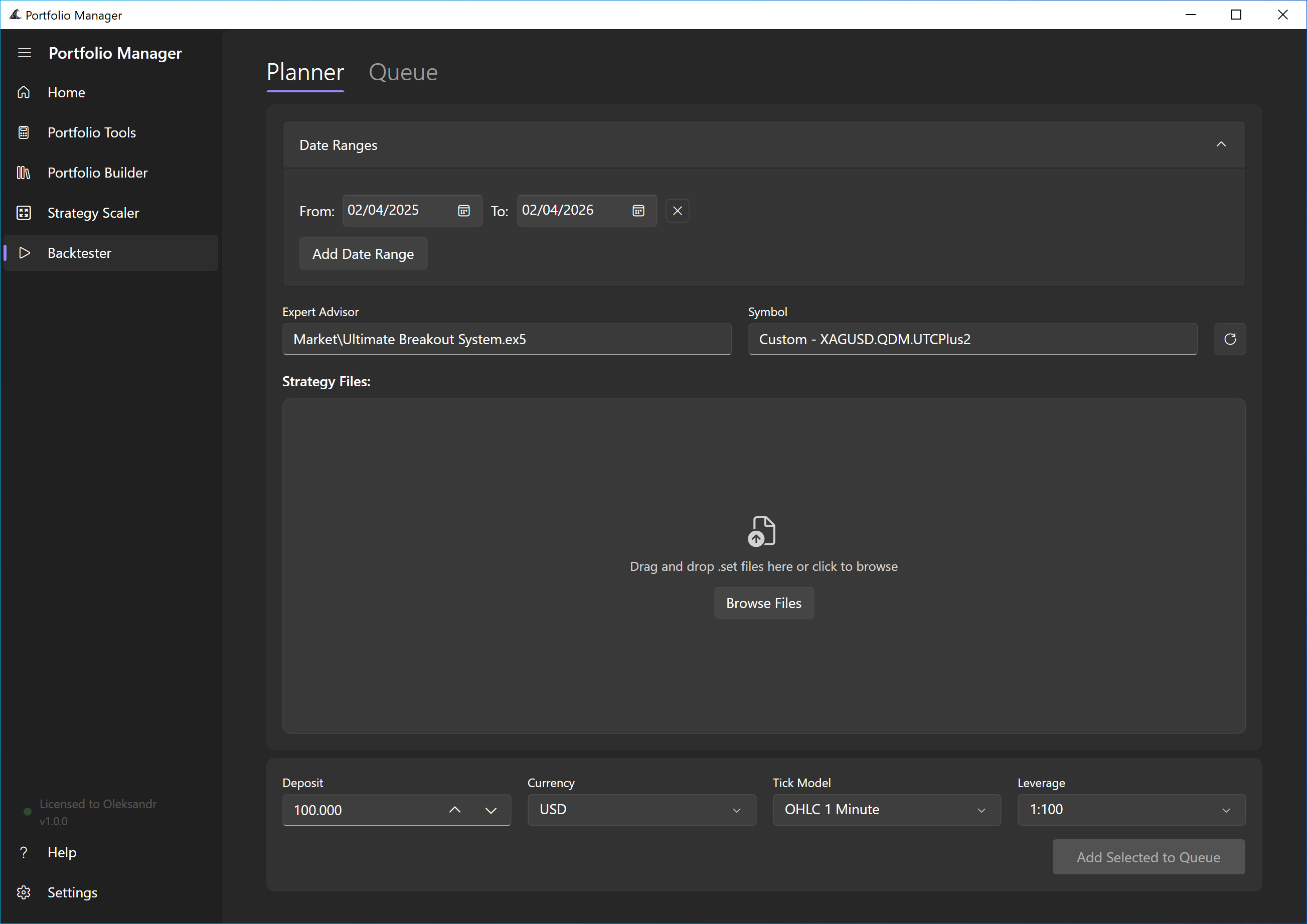Minimize the Portfolio Manager window

click(x=1190, y=15)
